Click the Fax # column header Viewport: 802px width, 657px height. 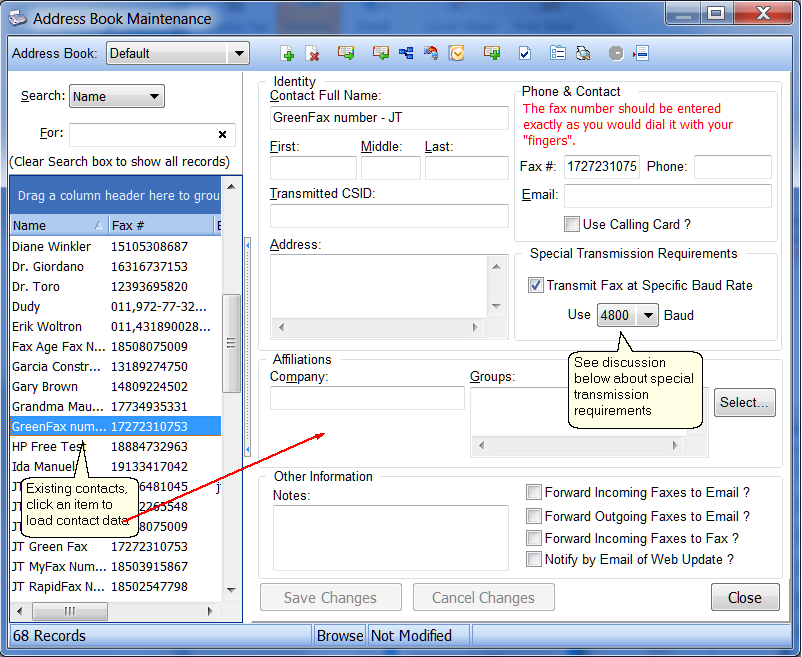pos(160,226)
